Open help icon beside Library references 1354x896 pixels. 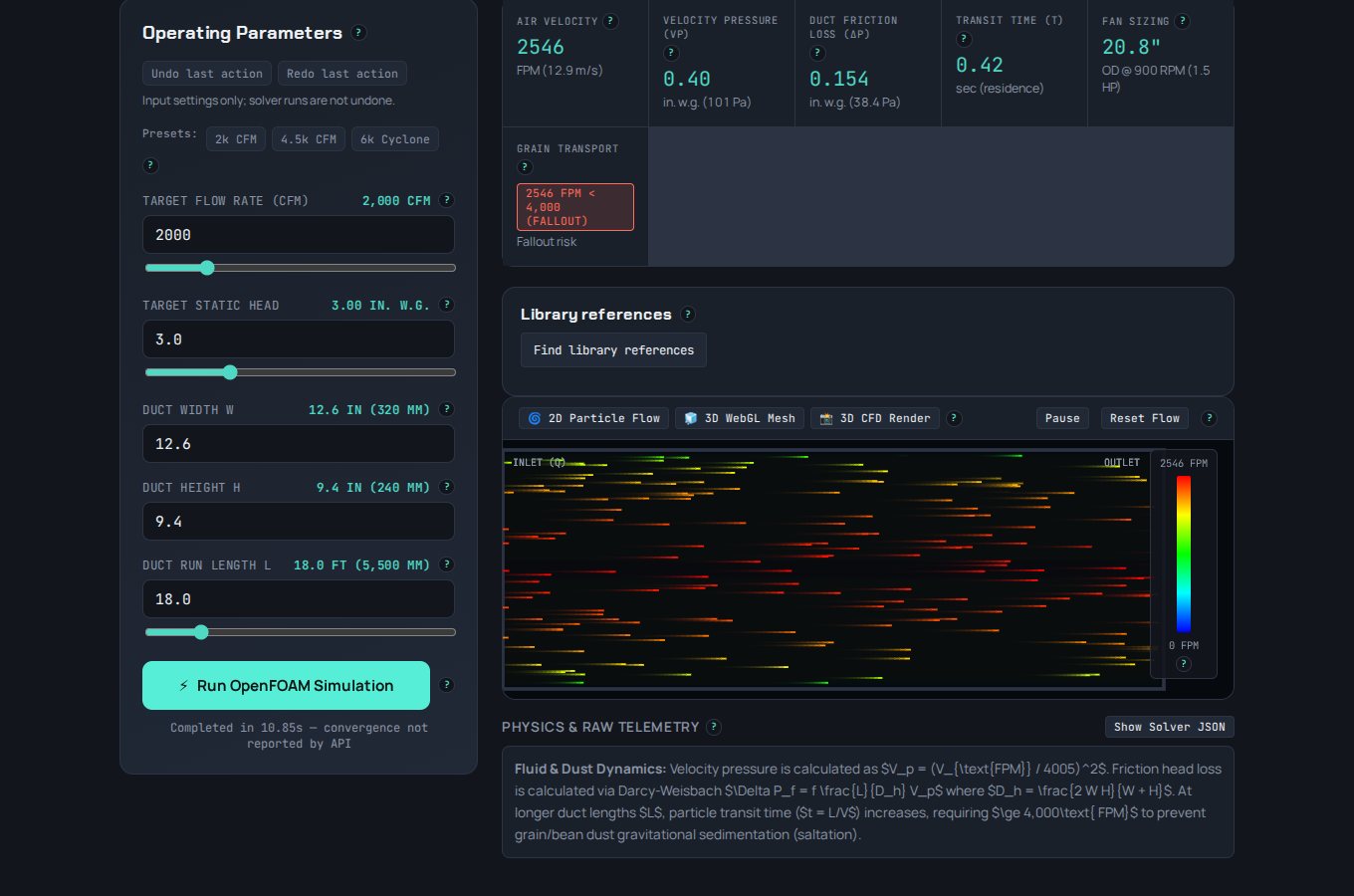(x=688, y=315)
